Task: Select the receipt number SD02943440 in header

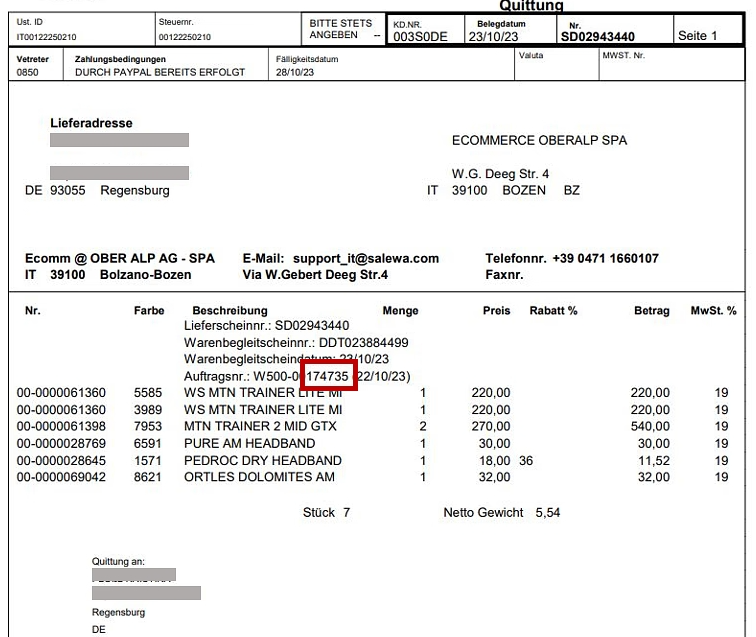Action: point(597,37)
